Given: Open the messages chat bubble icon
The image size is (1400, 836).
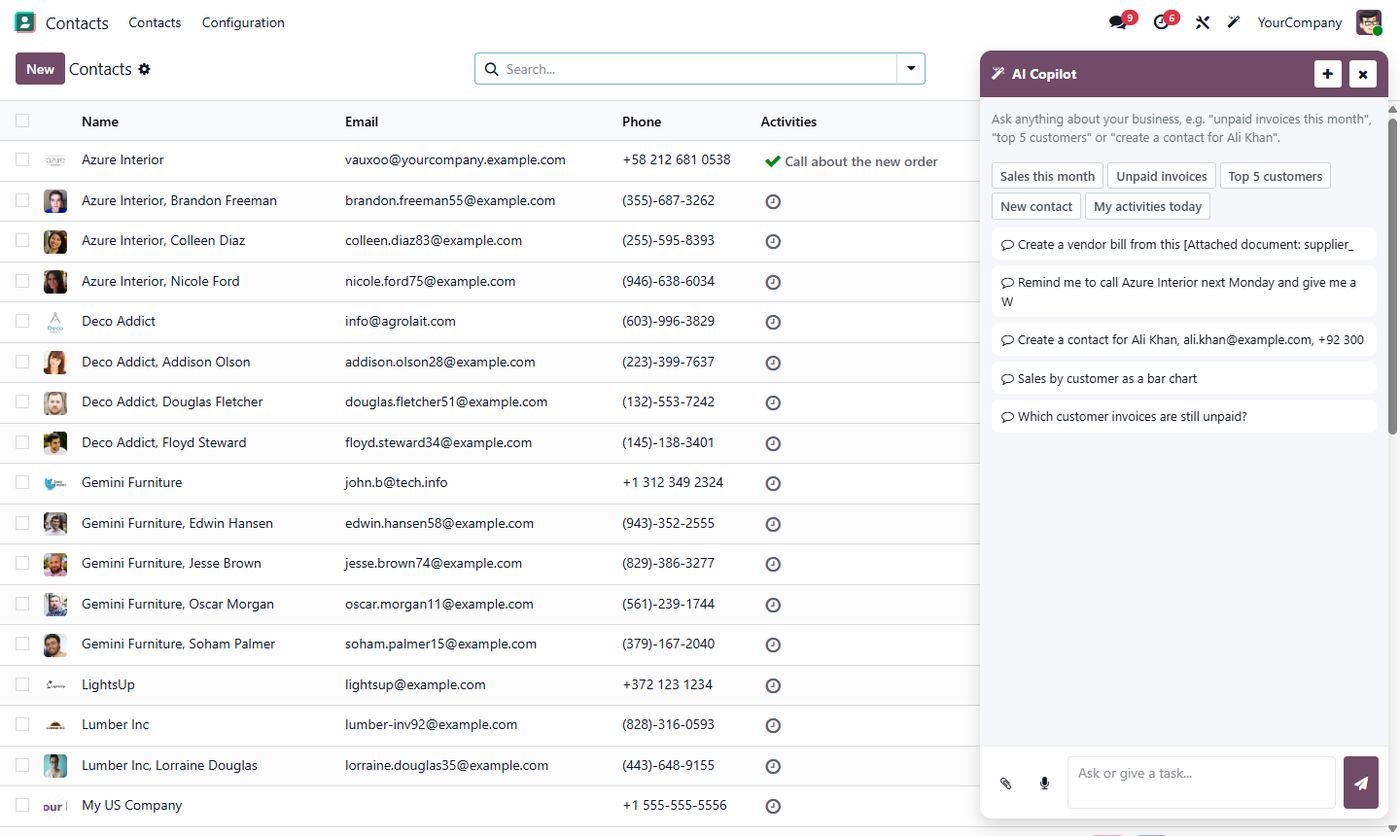Looking at the screenshot, I should pyautogui.click(x=1118, y=22).
